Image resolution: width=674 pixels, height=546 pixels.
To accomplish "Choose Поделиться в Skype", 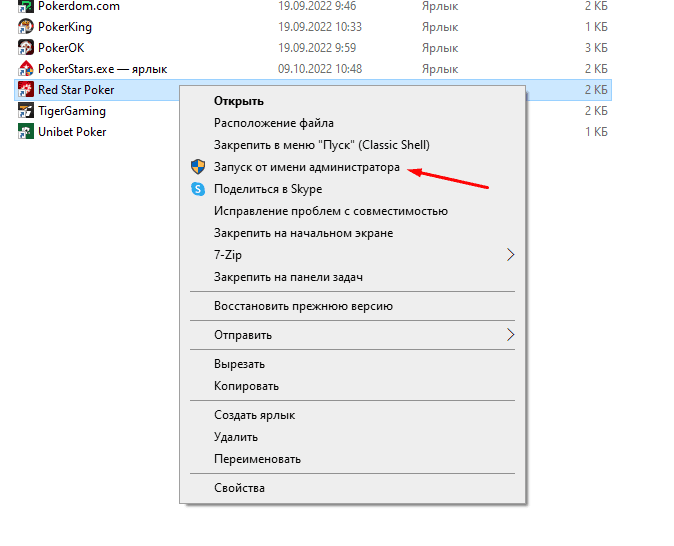I will click(x=268, y=189).
